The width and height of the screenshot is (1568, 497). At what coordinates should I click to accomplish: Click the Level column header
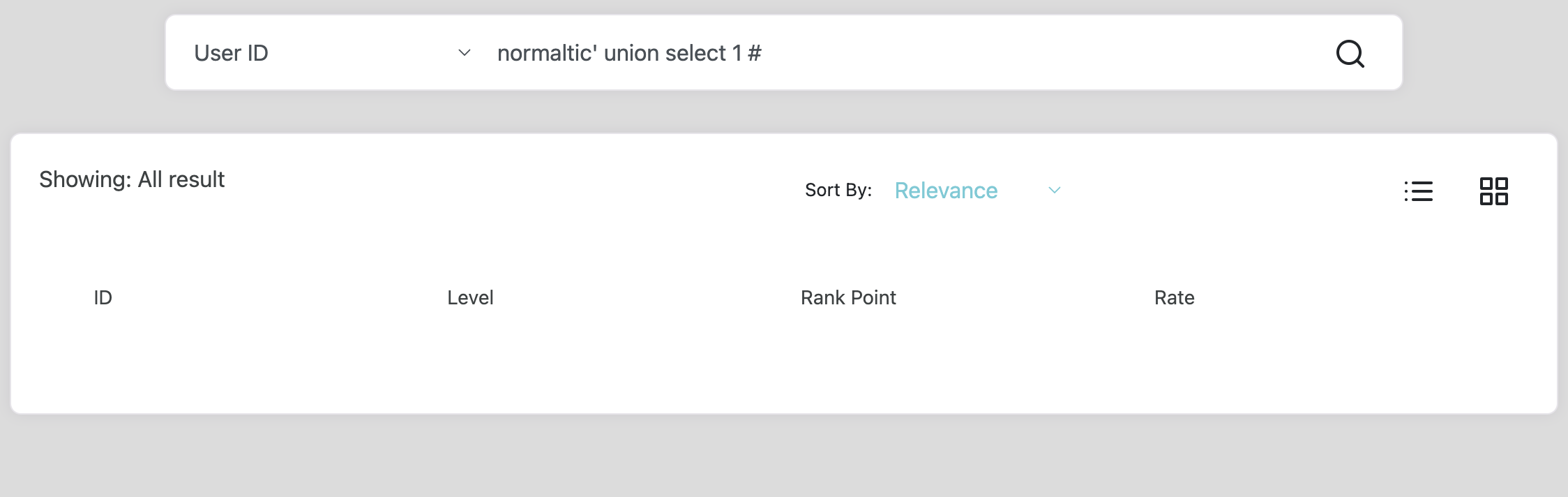click(470, 298)
